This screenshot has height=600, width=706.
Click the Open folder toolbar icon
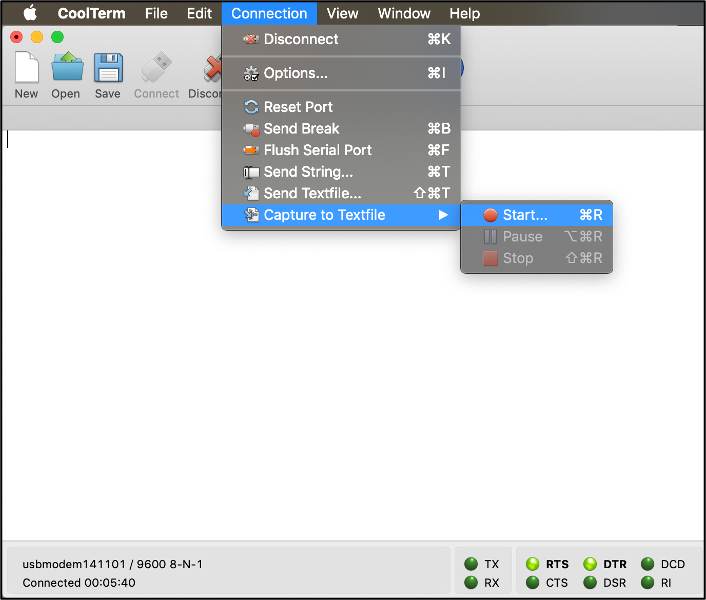coord(66,68)
